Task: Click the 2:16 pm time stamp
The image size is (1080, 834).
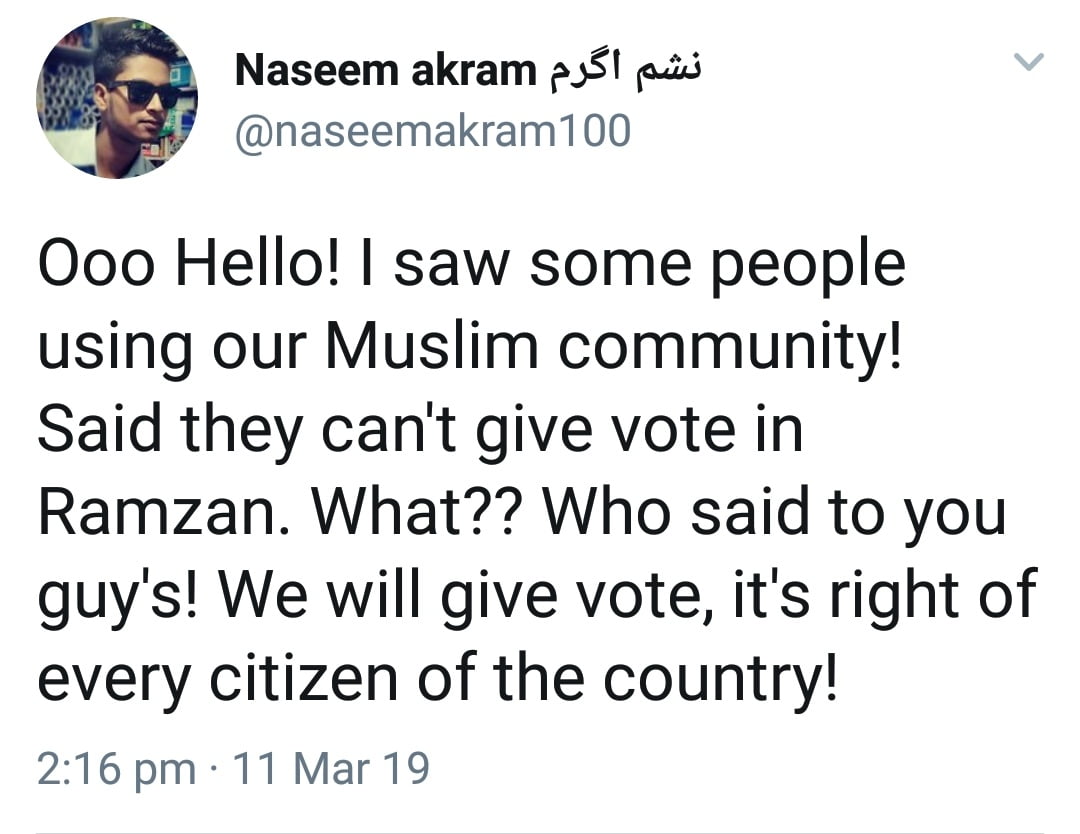Action: tap(116, 769)
